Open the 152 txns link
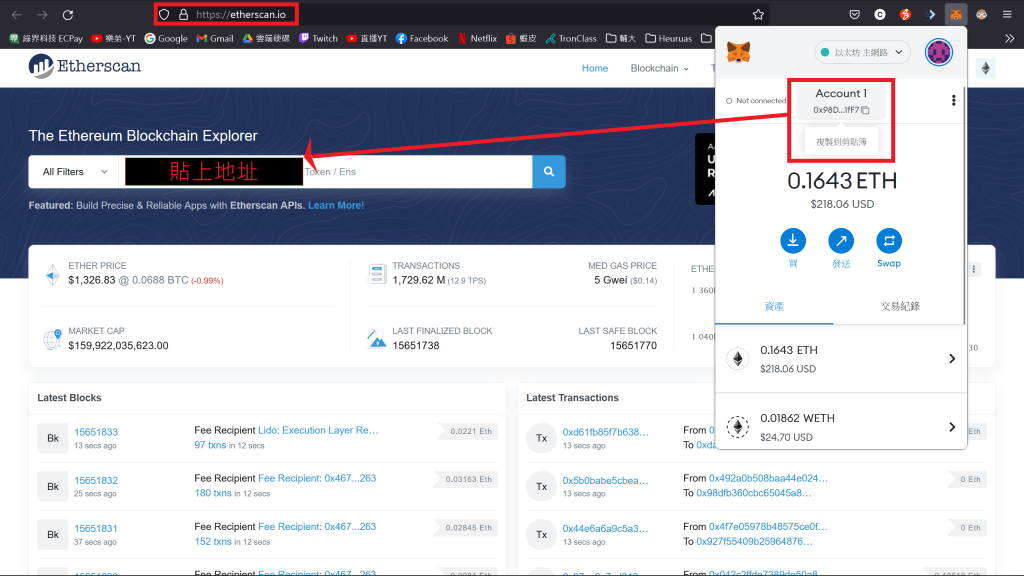 click(213, 541)
